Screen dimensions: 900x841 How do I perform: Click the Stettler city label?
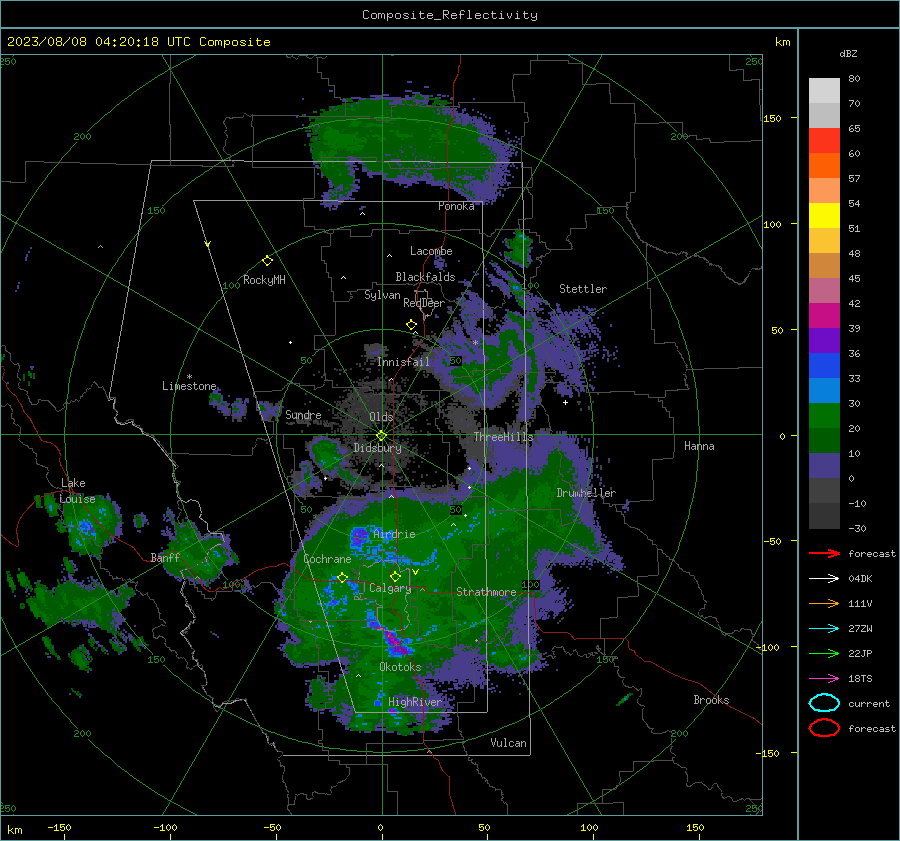tap(583, 289)
